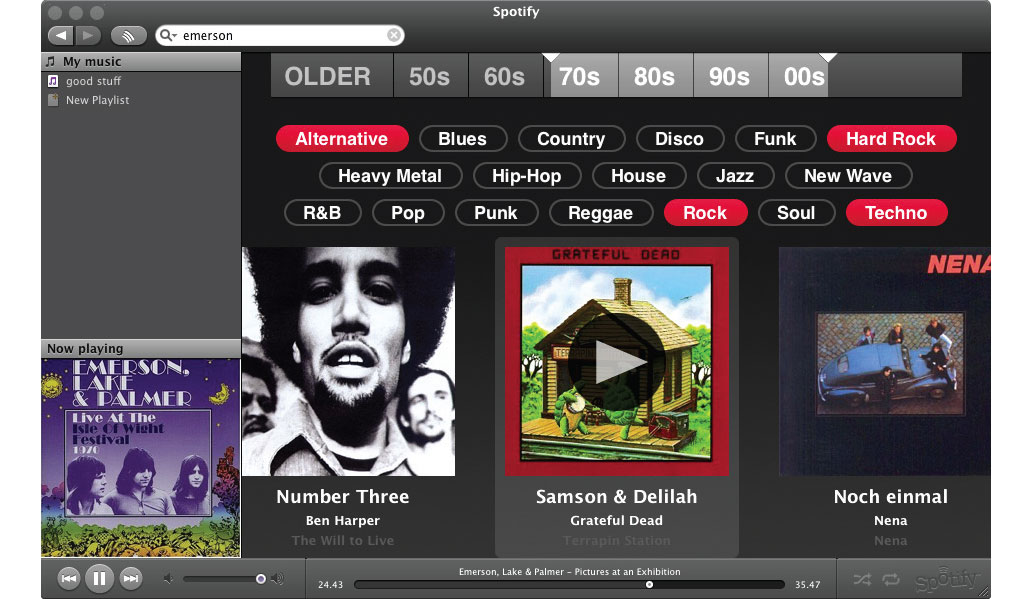This screenshot has width=1027, height=599.
Task: Click the icon next to 'New Playlist'
Action: click(53, 100)
